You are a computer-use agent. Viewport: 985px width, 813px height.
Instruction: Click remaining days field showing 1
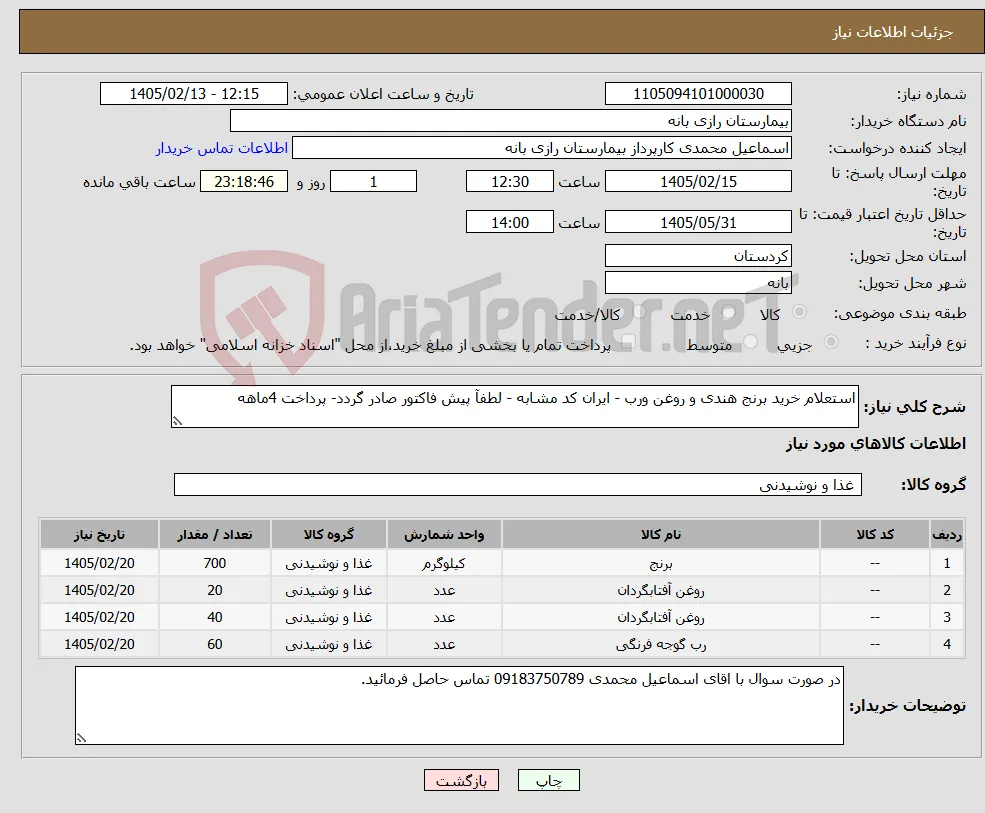(x=373, y=182)
